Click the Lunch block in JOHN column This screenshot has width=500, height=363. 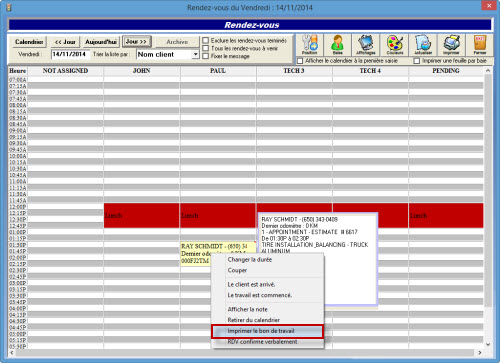coord(142,216)
